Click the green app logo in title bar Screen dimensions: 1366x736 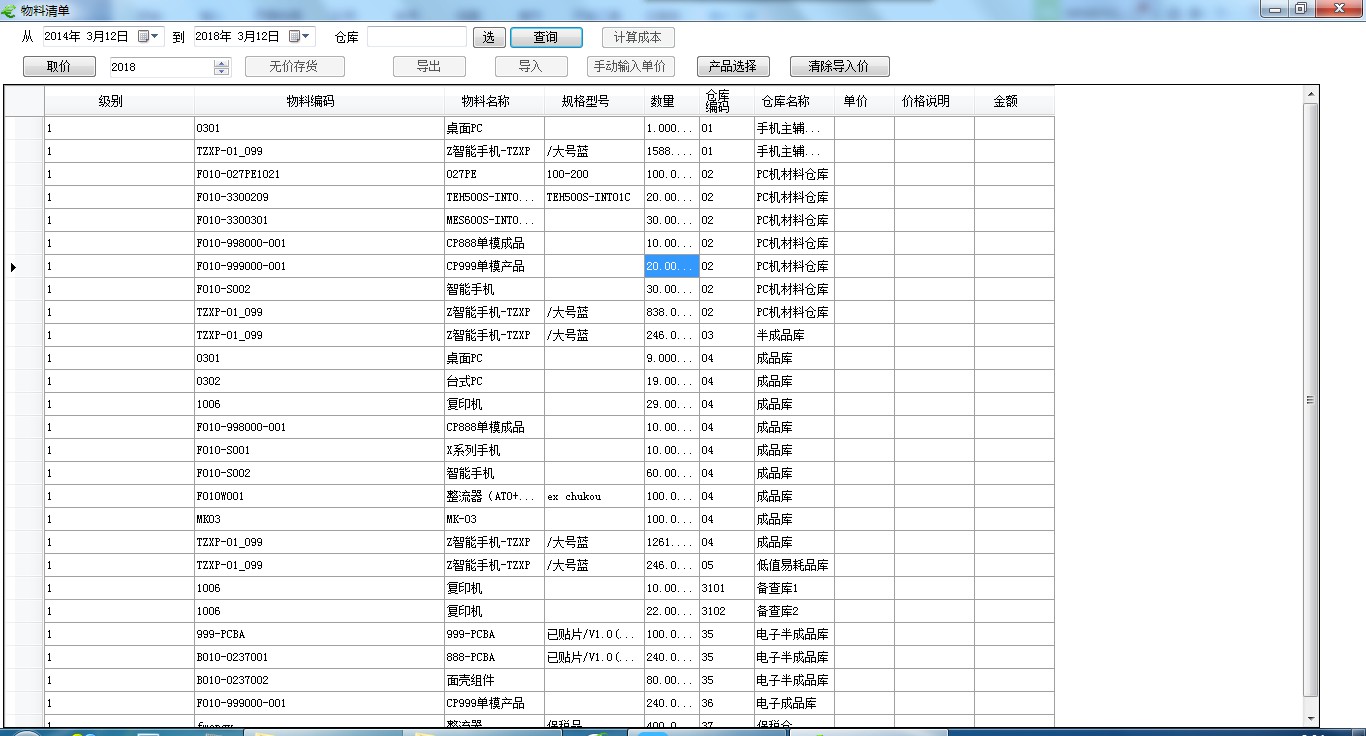(x=10, y=10)
